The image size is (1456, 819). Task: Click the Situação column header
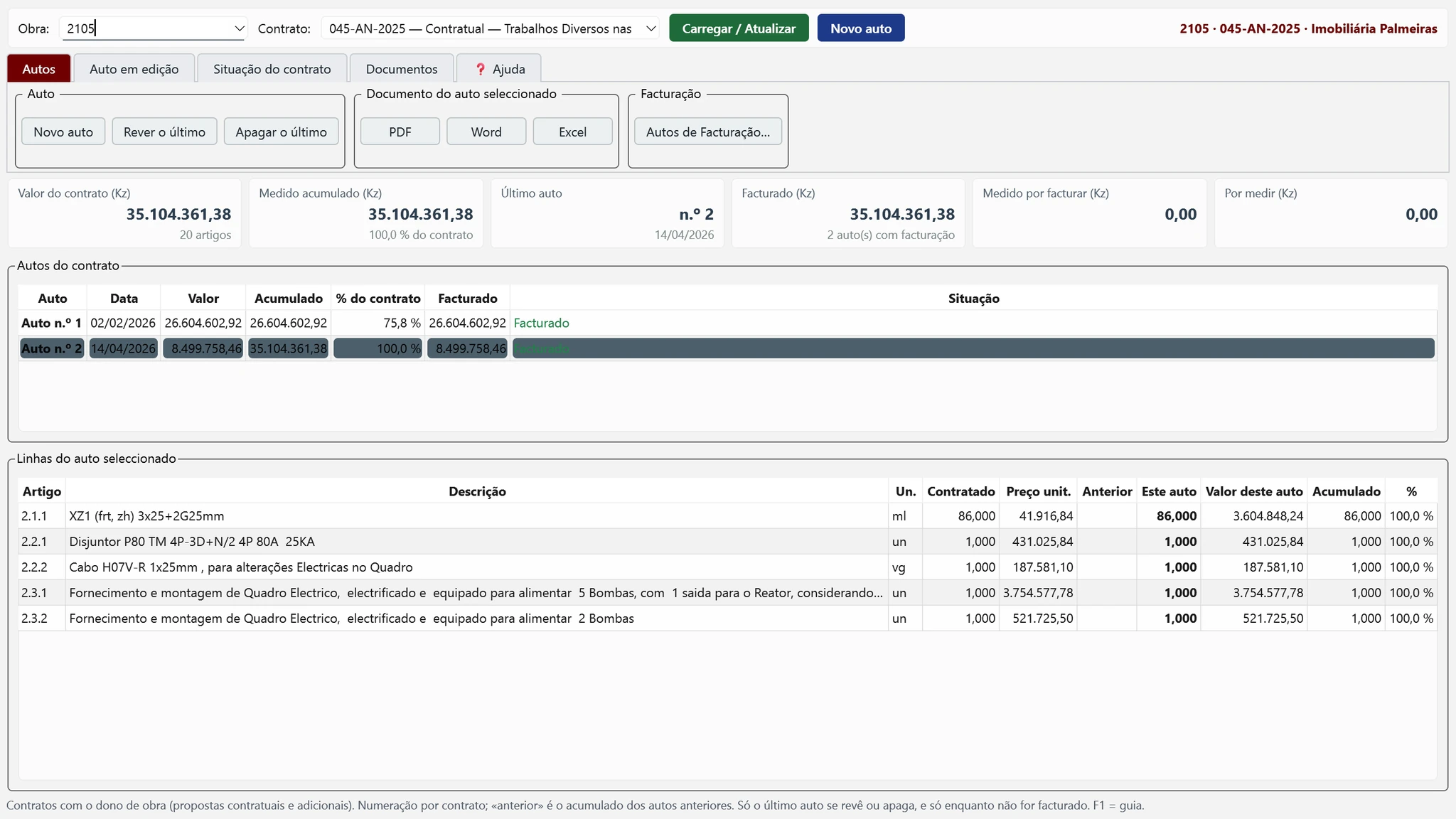973,299
